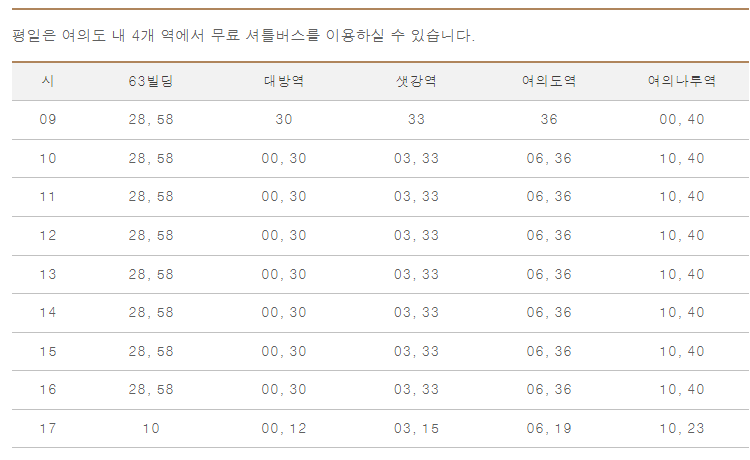The height and width of the screenshot is (460, 750).
Task: Select 63빌딩 times '28, 58' in 13 row
Action: point(151,274)
